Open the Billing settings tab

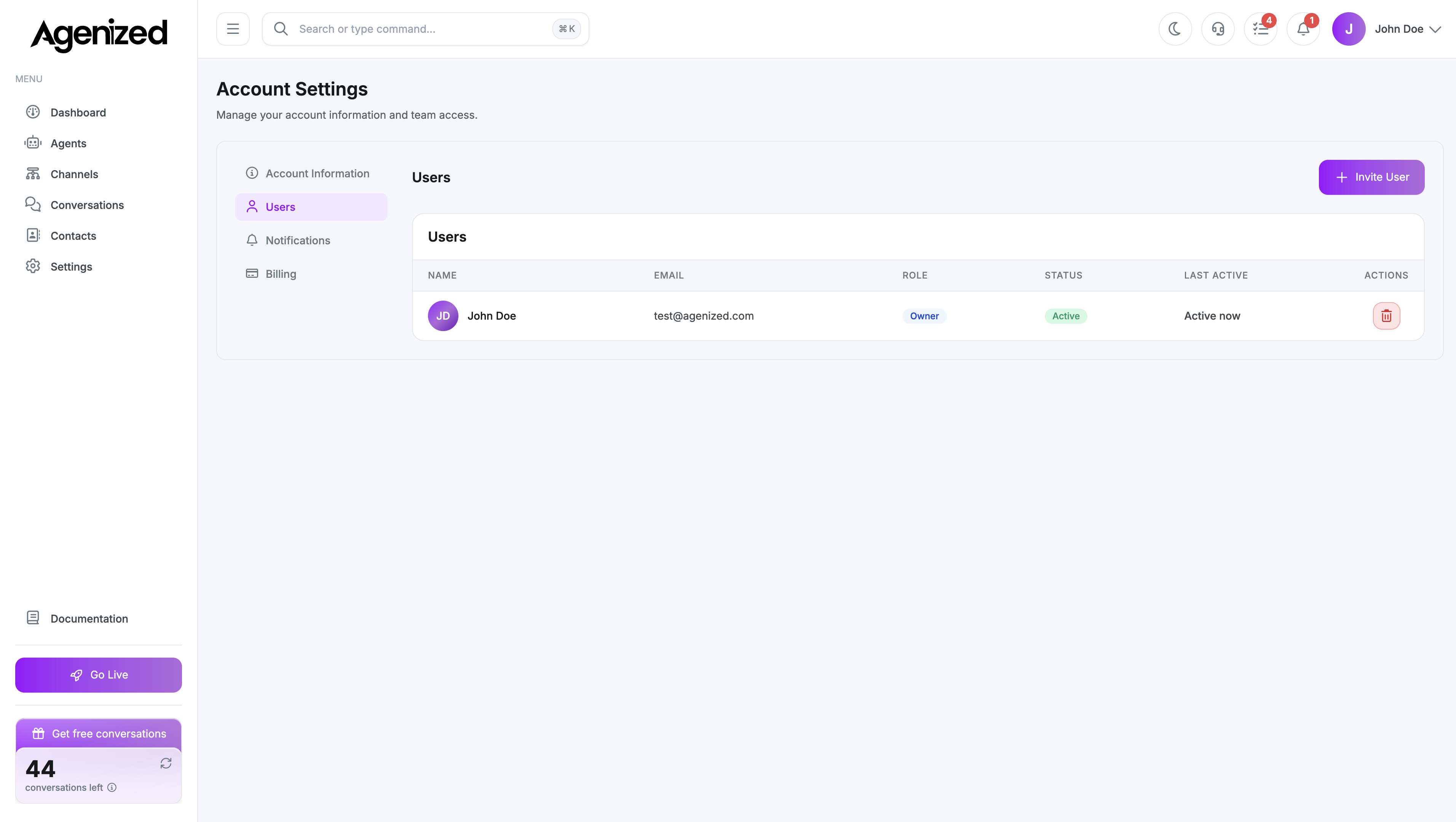click(x=311, y=274)
